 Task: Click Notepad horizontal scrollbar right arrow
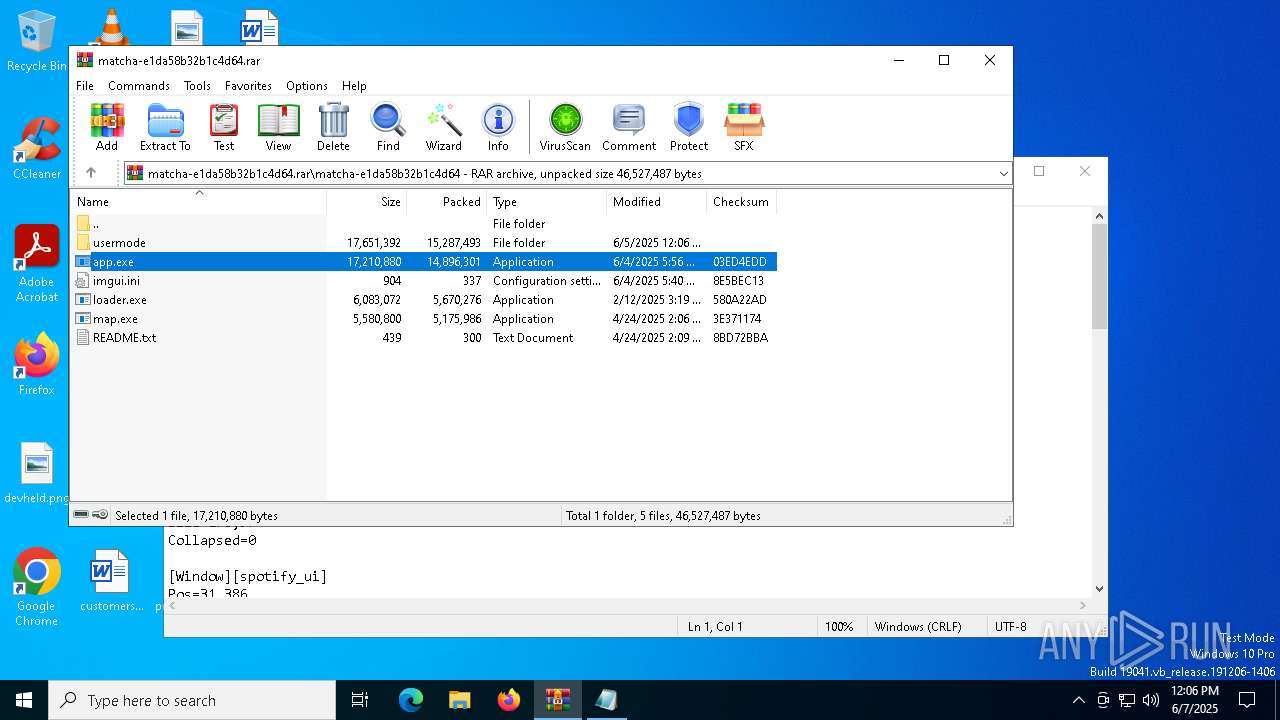[x=1083, y=605]
